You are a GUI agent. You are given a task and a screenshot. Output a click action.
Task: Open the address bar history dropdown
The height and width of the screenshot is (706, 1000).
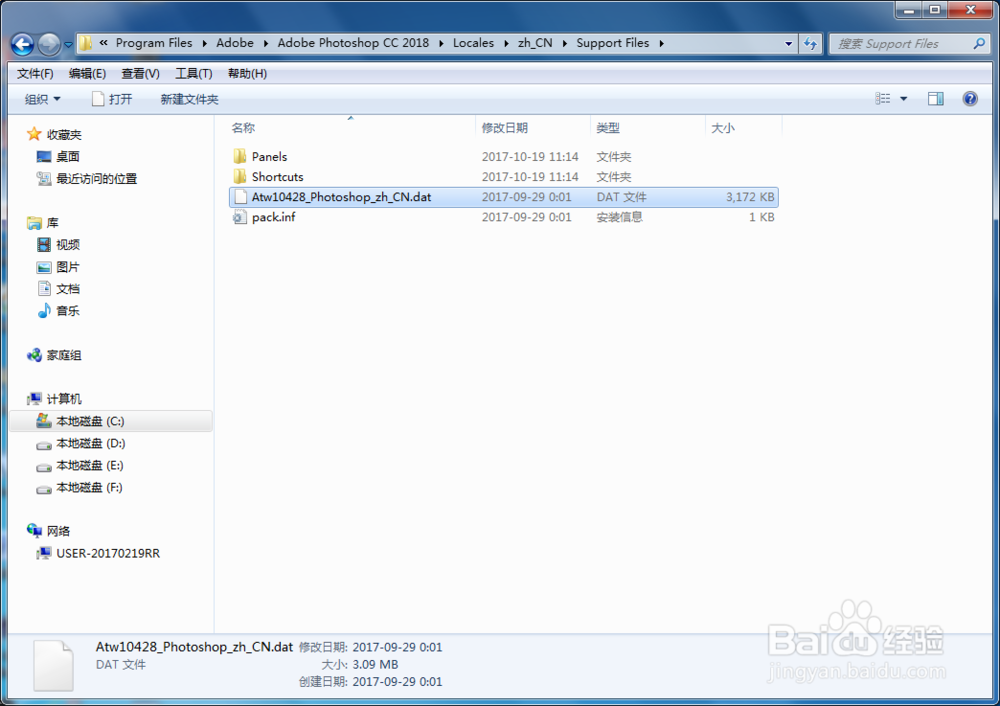(788, 43)
